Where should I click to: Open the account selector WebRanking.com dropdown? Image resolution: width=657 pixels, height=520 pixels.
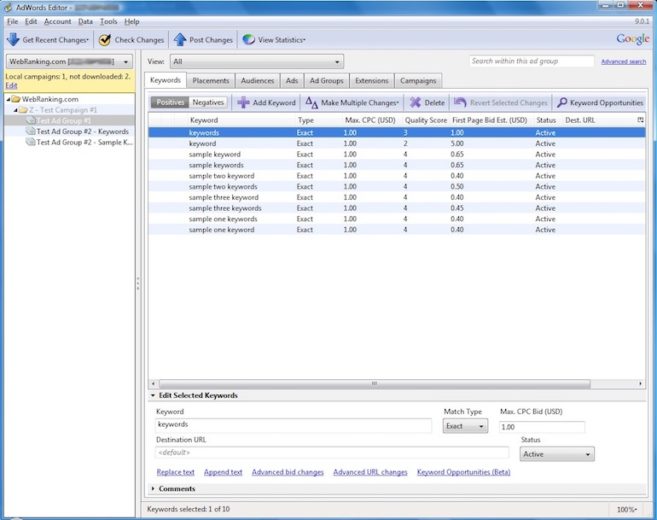pyautogui.click(x=69, y=62)
